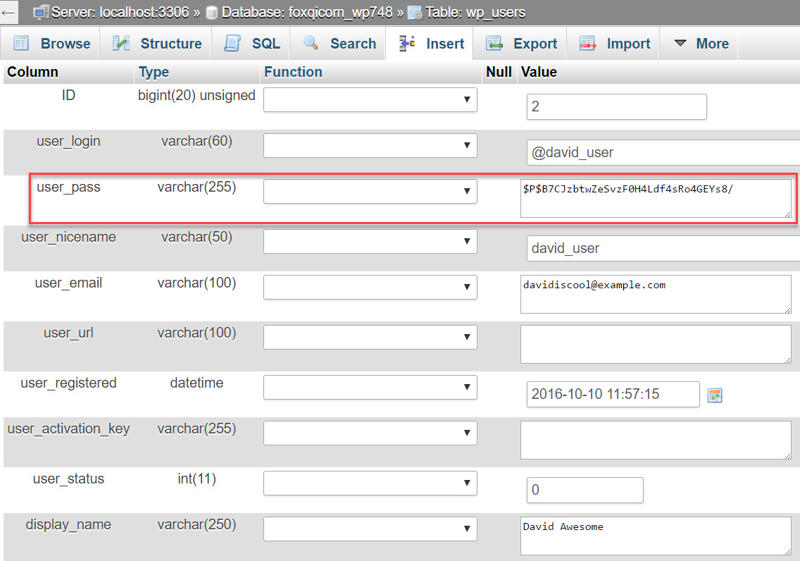The width and height of the screenshot is (800, 561).
Task: Click the datetime type label
Action: click(x=196, y=383)
